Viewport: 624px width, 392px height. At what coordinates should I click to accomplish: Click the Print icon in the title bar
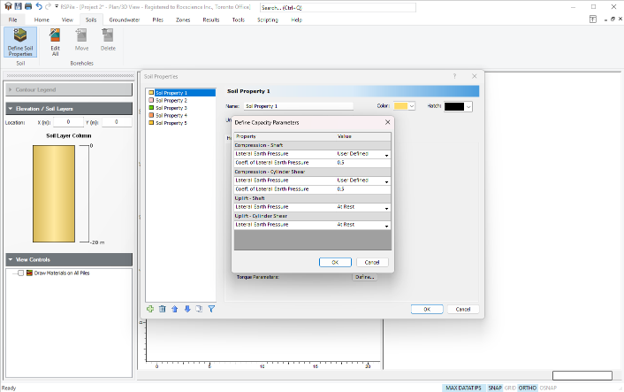click(x=28, y=6)
